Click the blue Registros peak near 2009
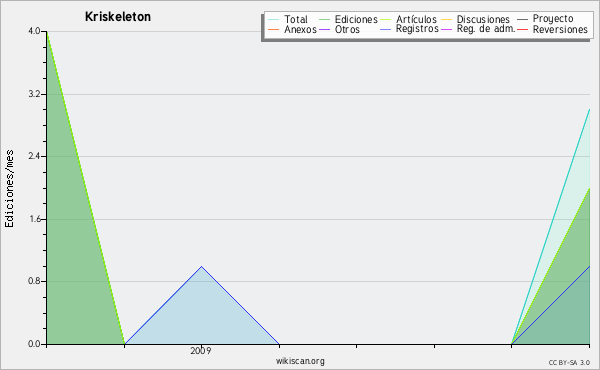600x370 pixels. (x=202, y=266)
